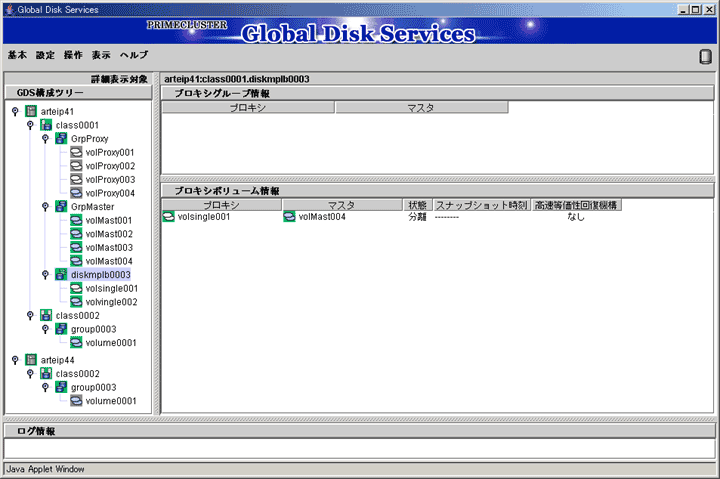Click the 分離 status cell

point(417,217)
